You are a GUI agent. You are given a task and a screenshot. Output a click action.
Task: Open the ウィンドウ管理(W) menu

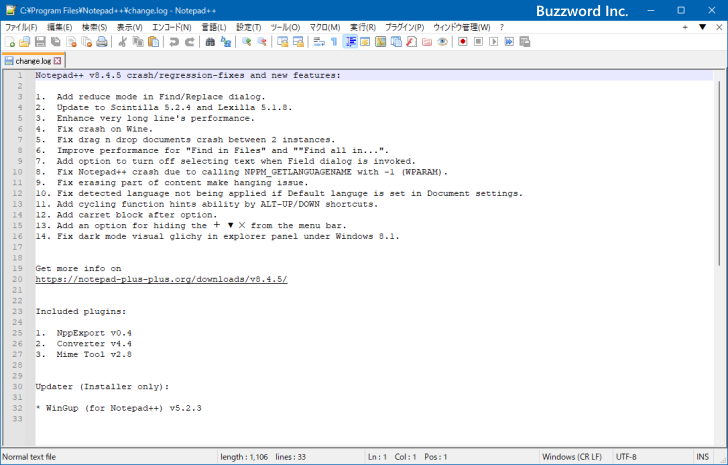[462, 27]
